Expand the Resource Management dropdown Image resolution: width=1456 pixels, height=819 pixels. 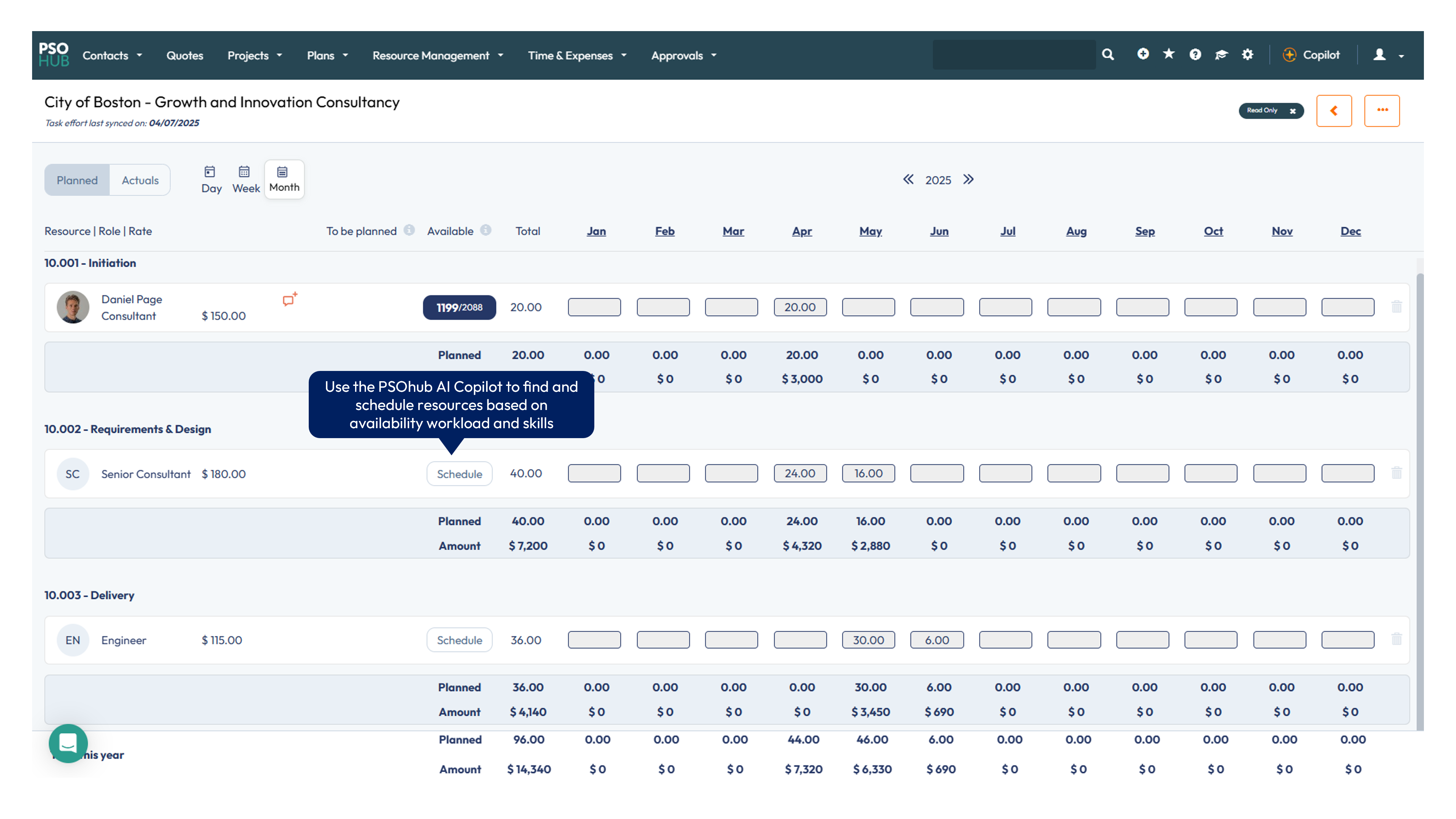tap(437, 55)
